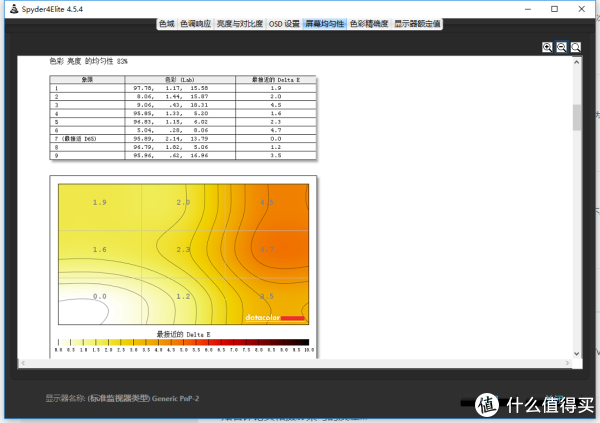Open the 显示器额定值 tab
600x423 pixels.
tap(417, 24)
